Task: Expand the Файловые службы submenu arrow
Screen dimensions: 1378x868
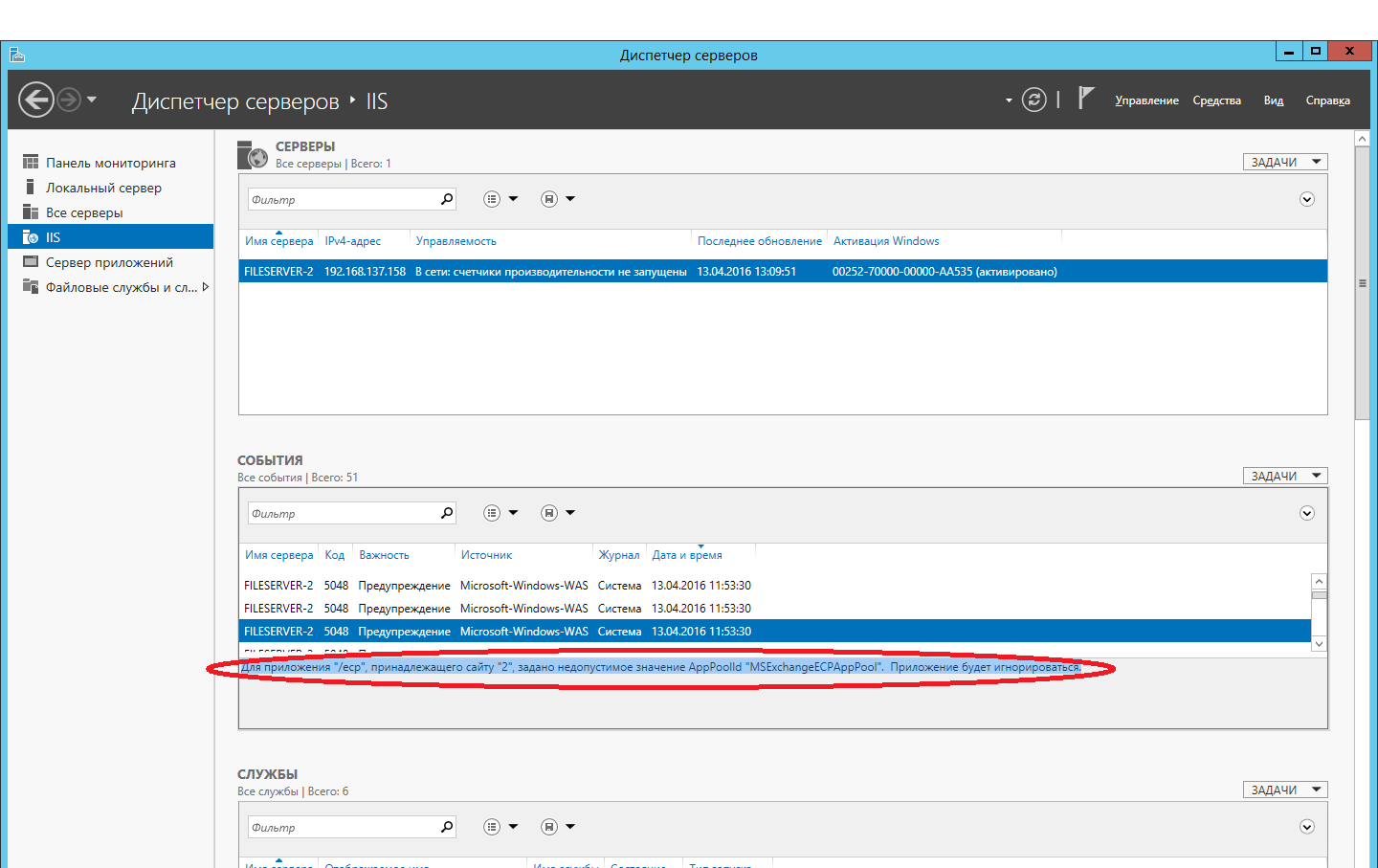Action: point(205,287)
